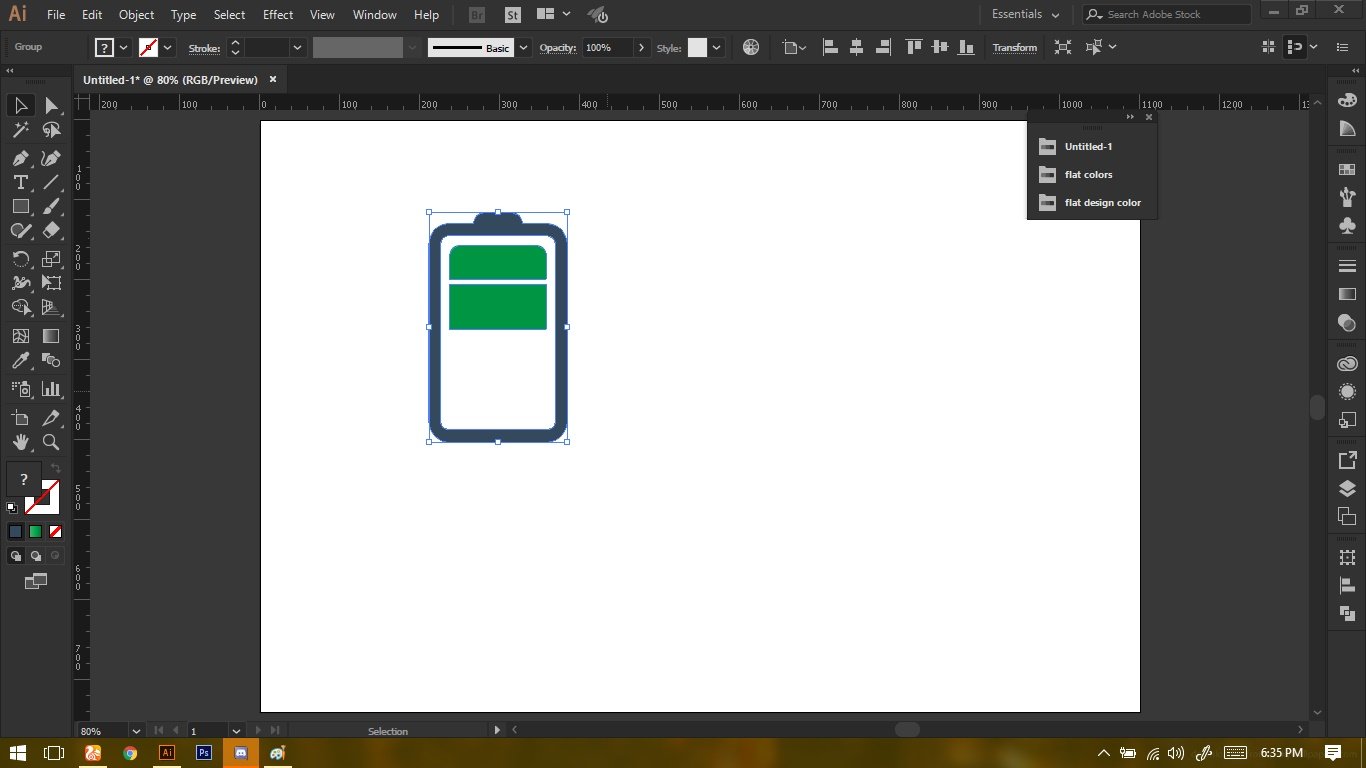Select the Eyedropper tool
The width and height of the screenshot is (1366, 768).
click(x=20, y=361)
